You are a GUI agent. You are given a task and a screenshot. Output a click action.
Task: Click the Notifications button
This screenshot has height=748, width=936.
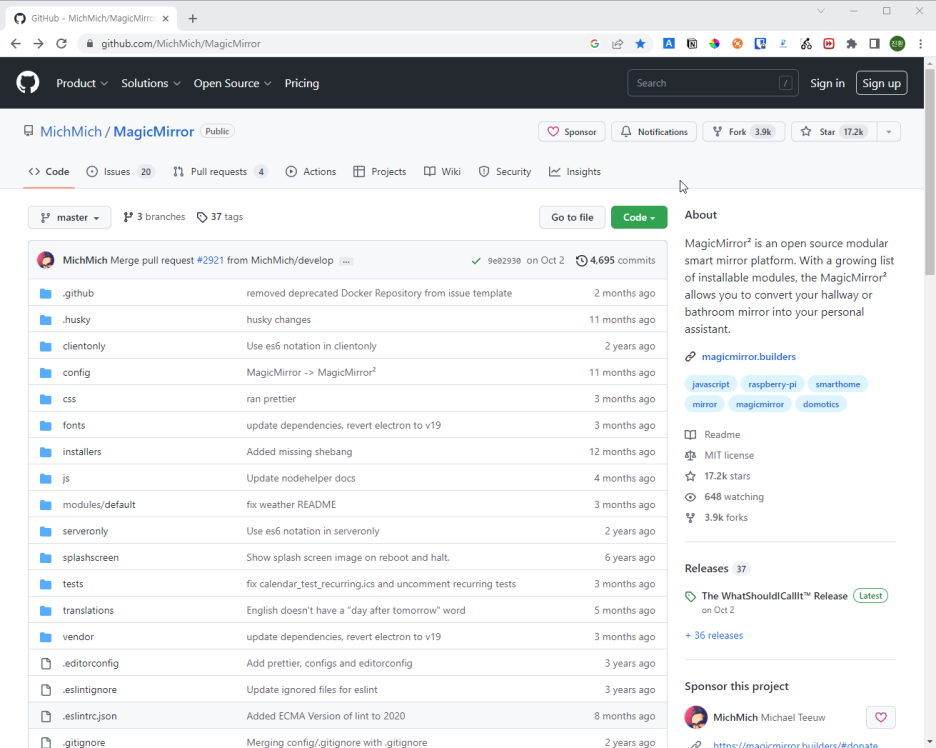coord(654,131)
